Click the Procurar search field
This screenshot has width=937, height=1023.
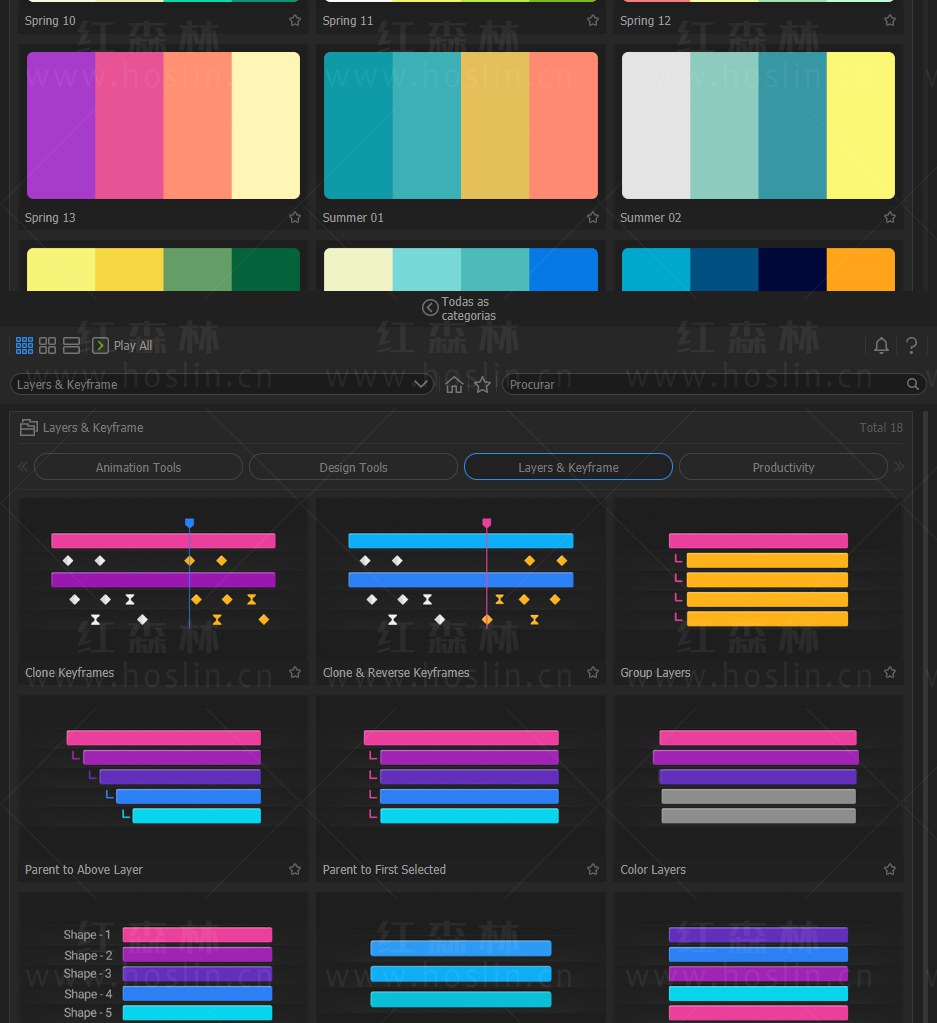(705, 384)
